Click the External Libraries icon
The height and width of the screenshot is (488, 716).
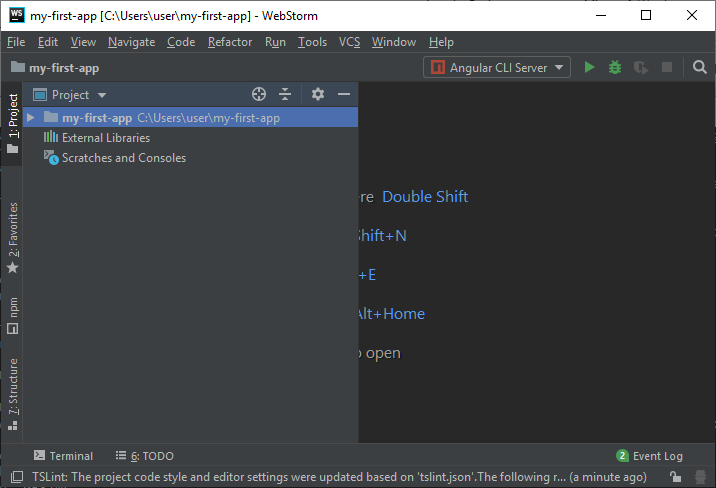(x=51, y=137)
